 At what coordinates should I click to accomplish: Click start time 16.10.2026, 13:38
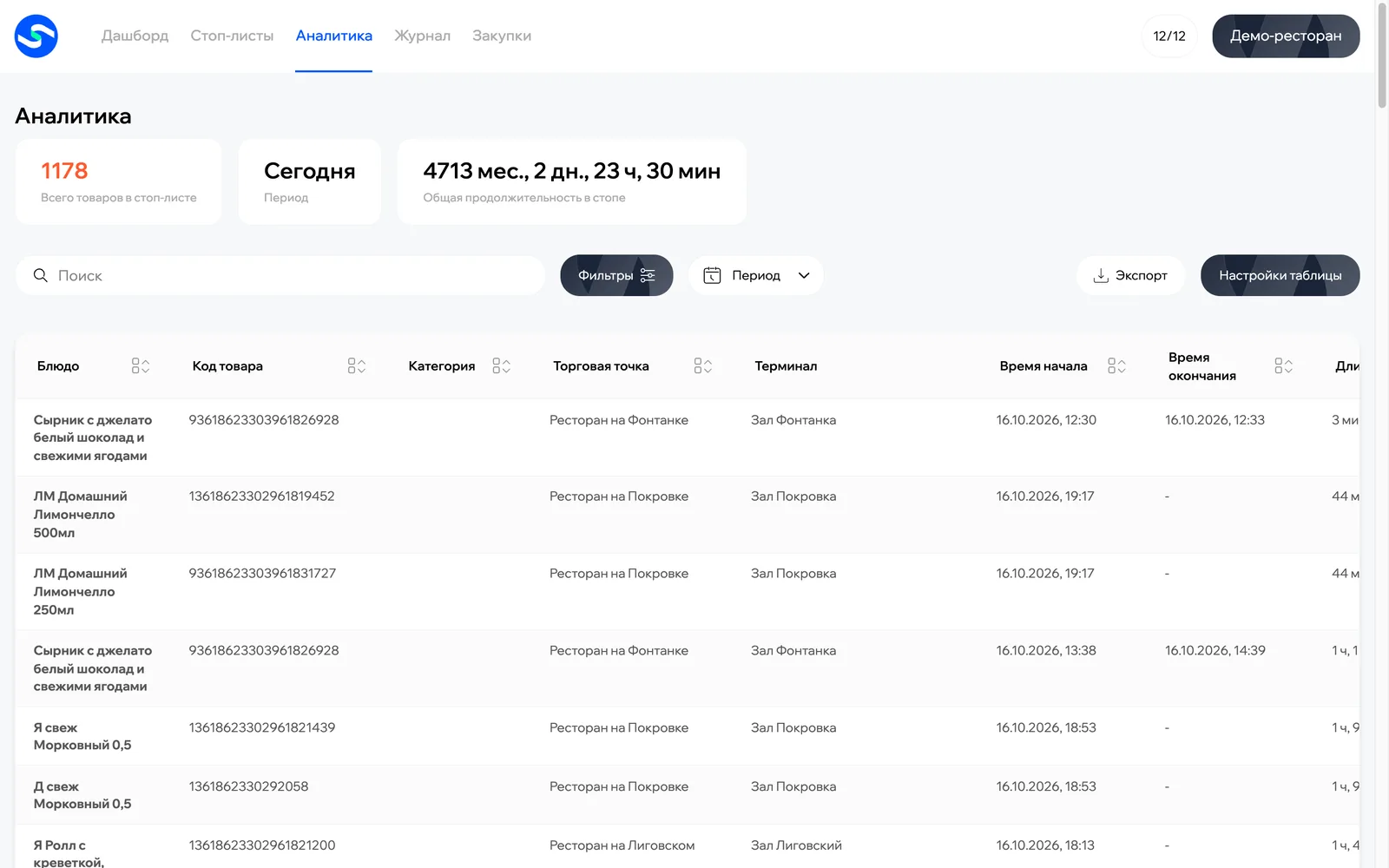[x=1046, y=650]
